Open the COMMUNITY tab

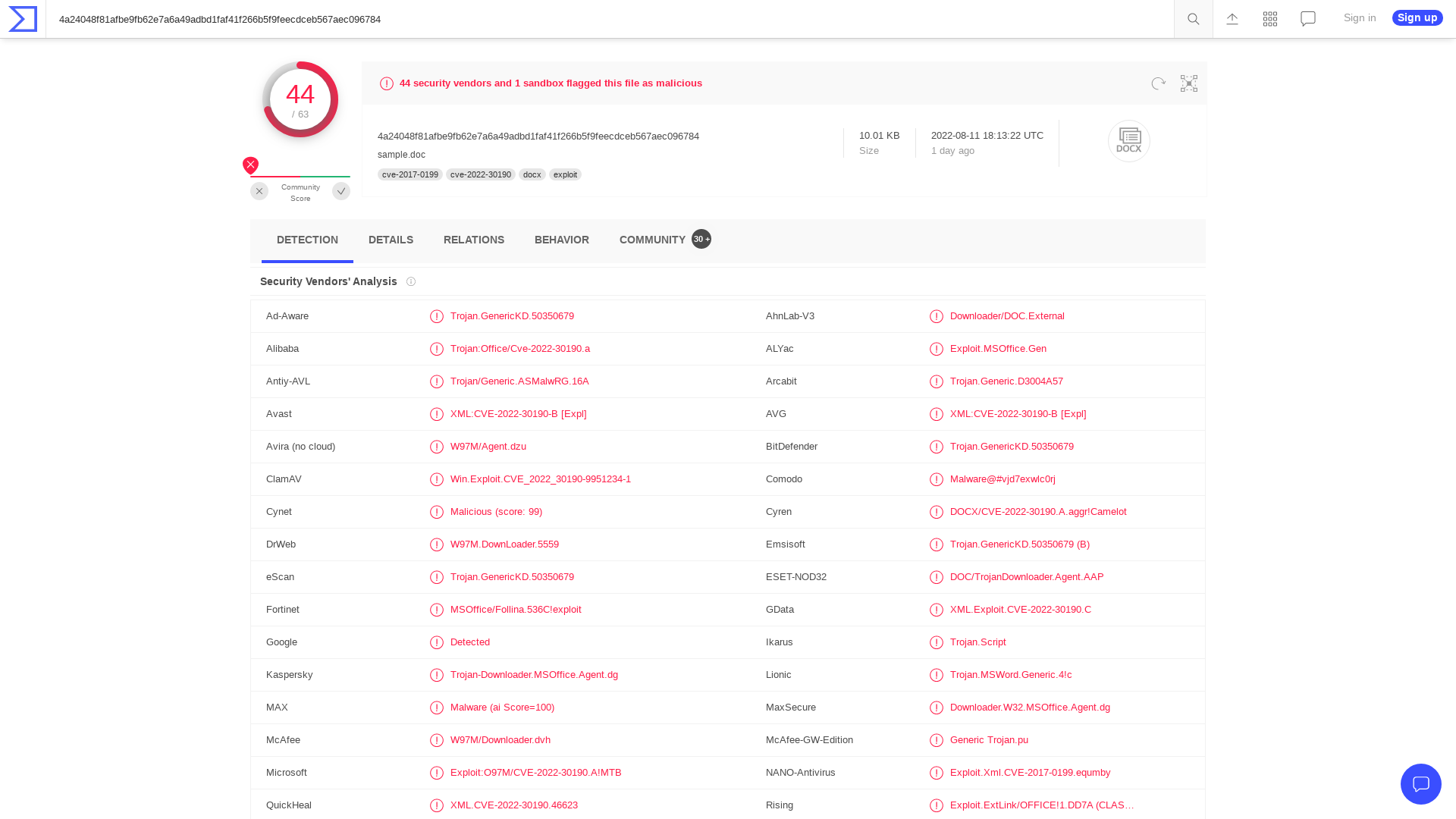[652, 240]
